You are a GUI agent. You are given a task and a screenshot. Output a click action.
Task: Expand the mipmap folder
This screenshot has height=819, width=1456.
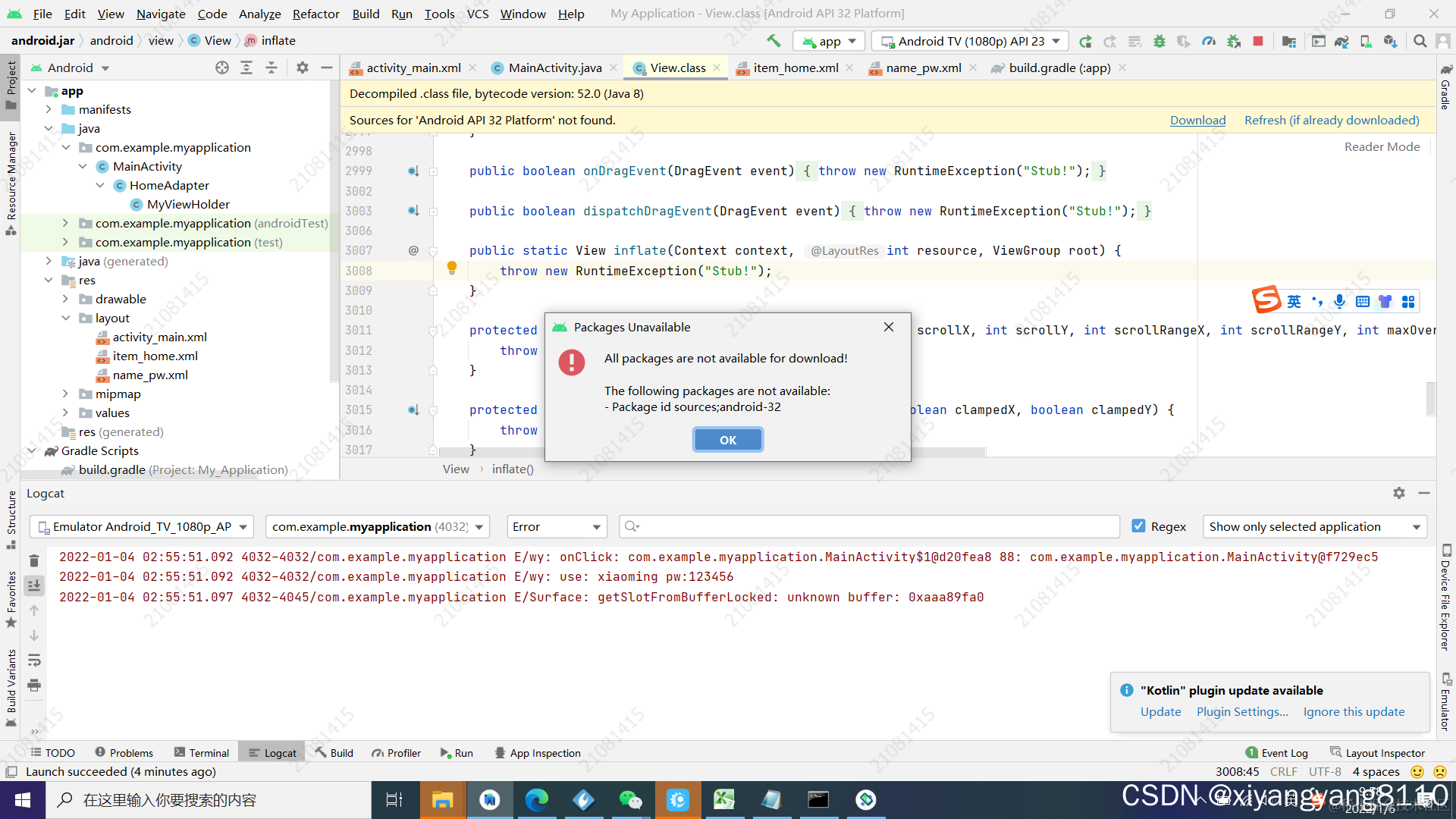66,394
